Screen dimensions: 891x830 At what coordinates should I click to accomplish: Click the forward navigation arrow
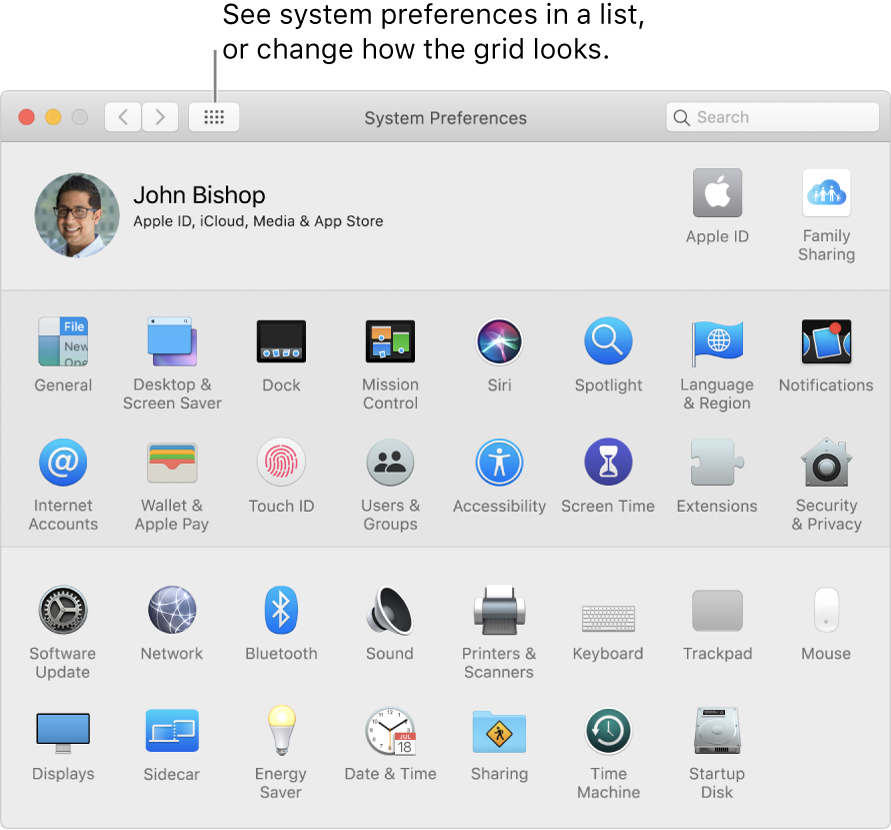click(160, 117)
